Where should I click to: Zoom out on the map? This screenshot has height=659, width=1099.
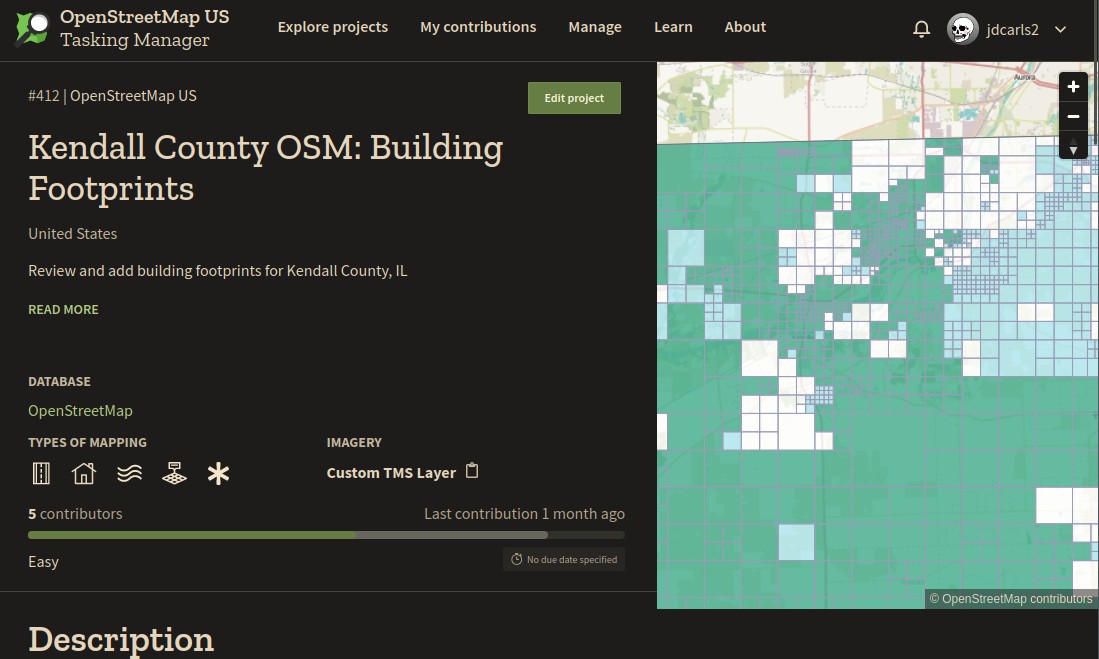click(1073, 117)
